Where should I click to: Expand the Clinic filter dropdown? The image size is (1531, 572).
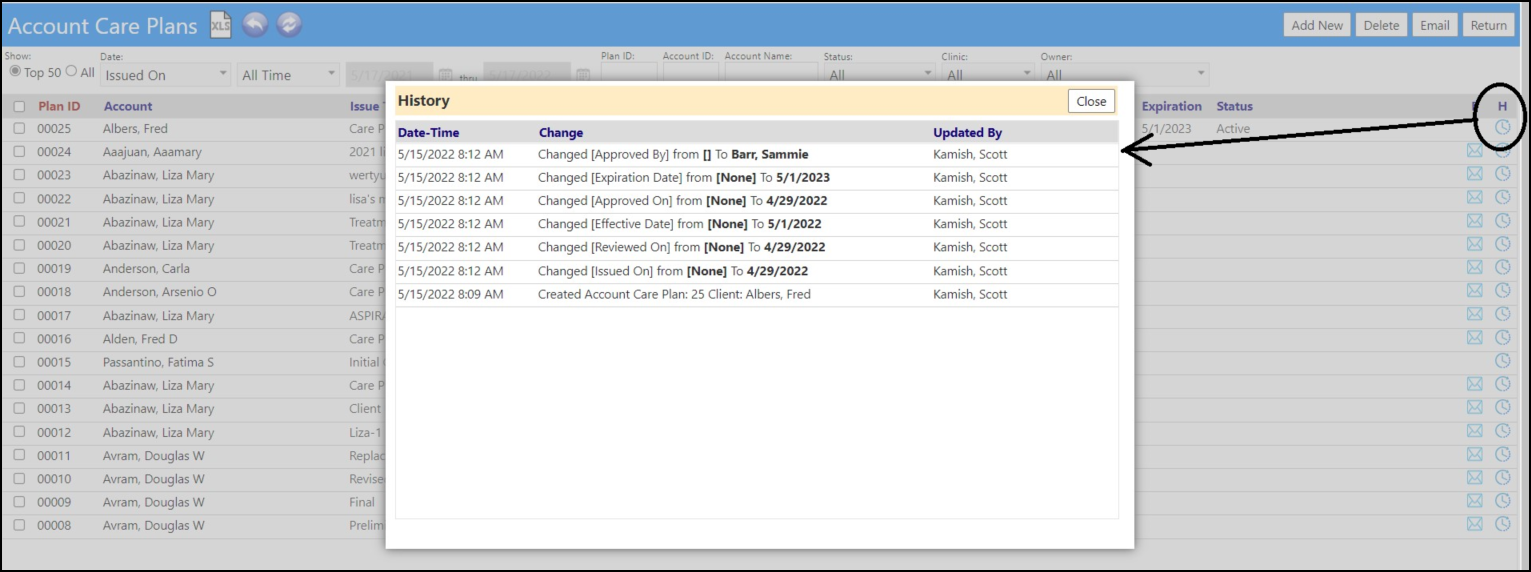[x=987, y=75]
